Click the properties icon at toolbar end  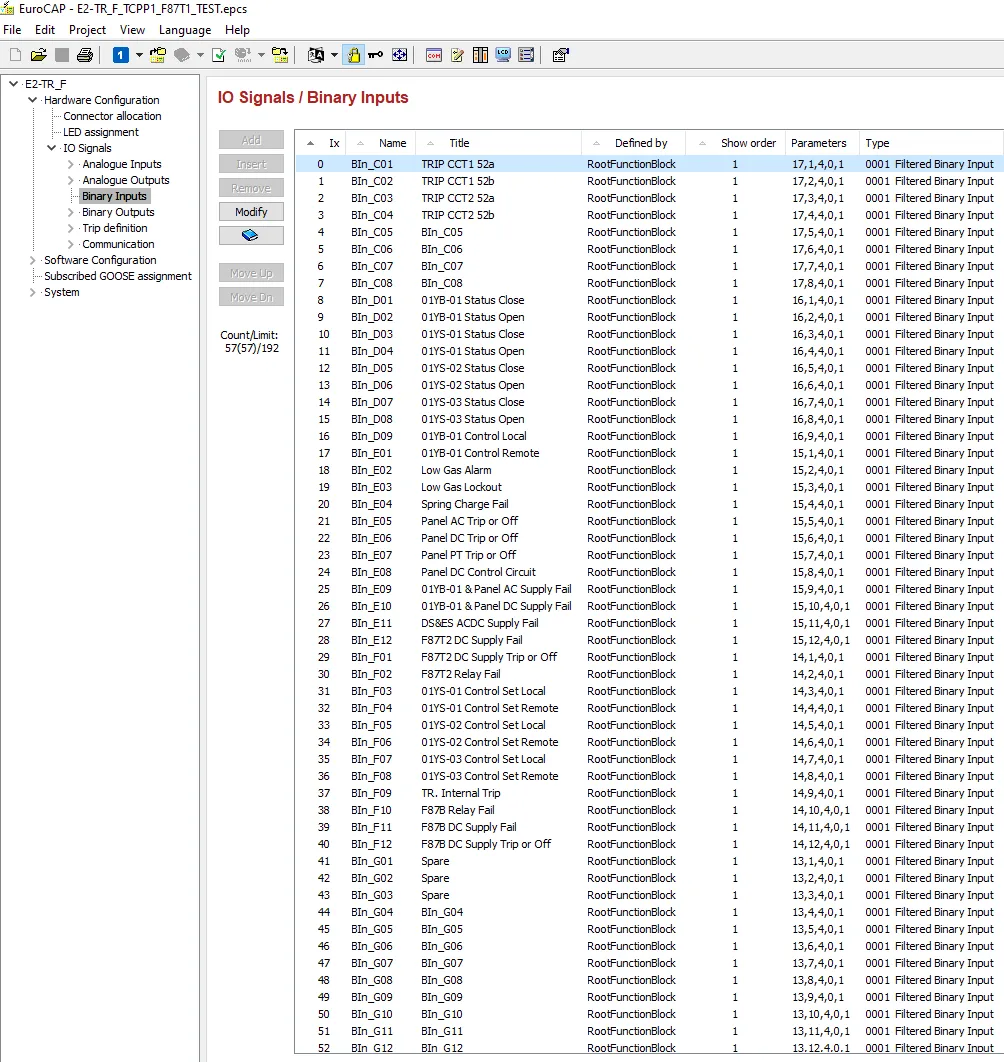tap(560, 55)
